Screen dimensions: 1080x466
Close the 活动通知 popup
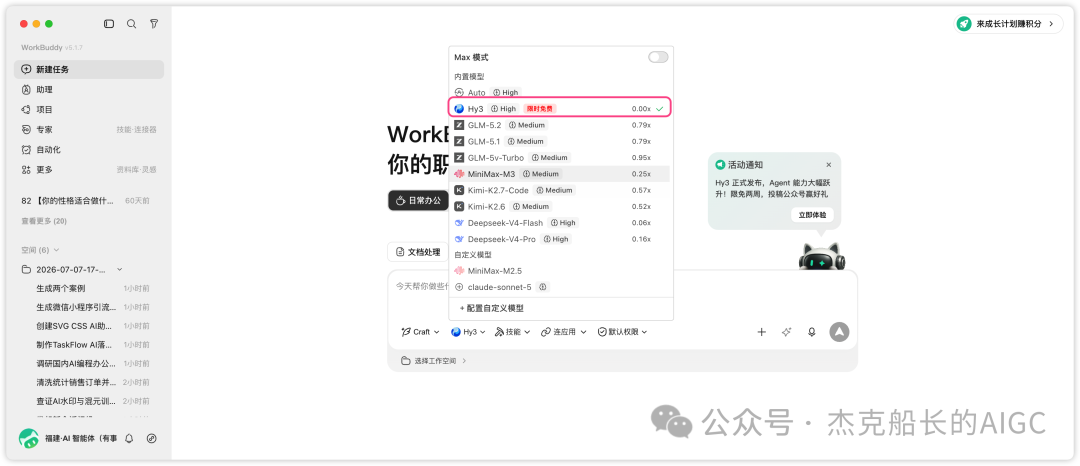(829, 165)
